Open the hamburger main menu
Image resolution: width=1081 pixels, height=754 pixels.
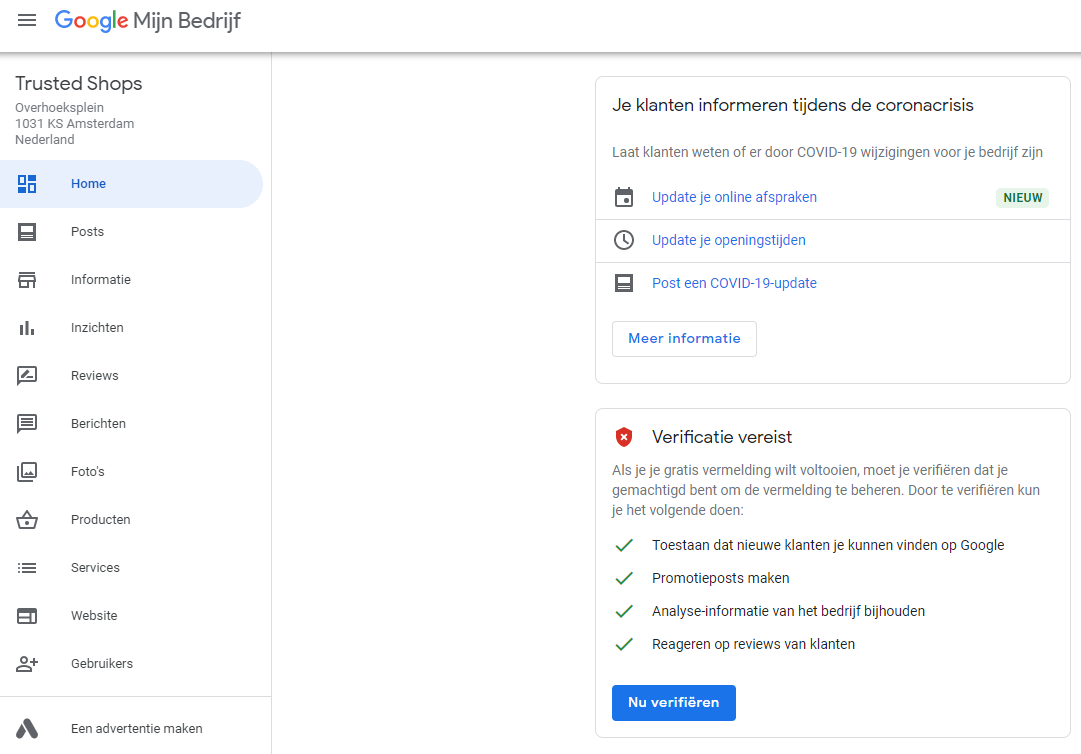coord(27,20)
